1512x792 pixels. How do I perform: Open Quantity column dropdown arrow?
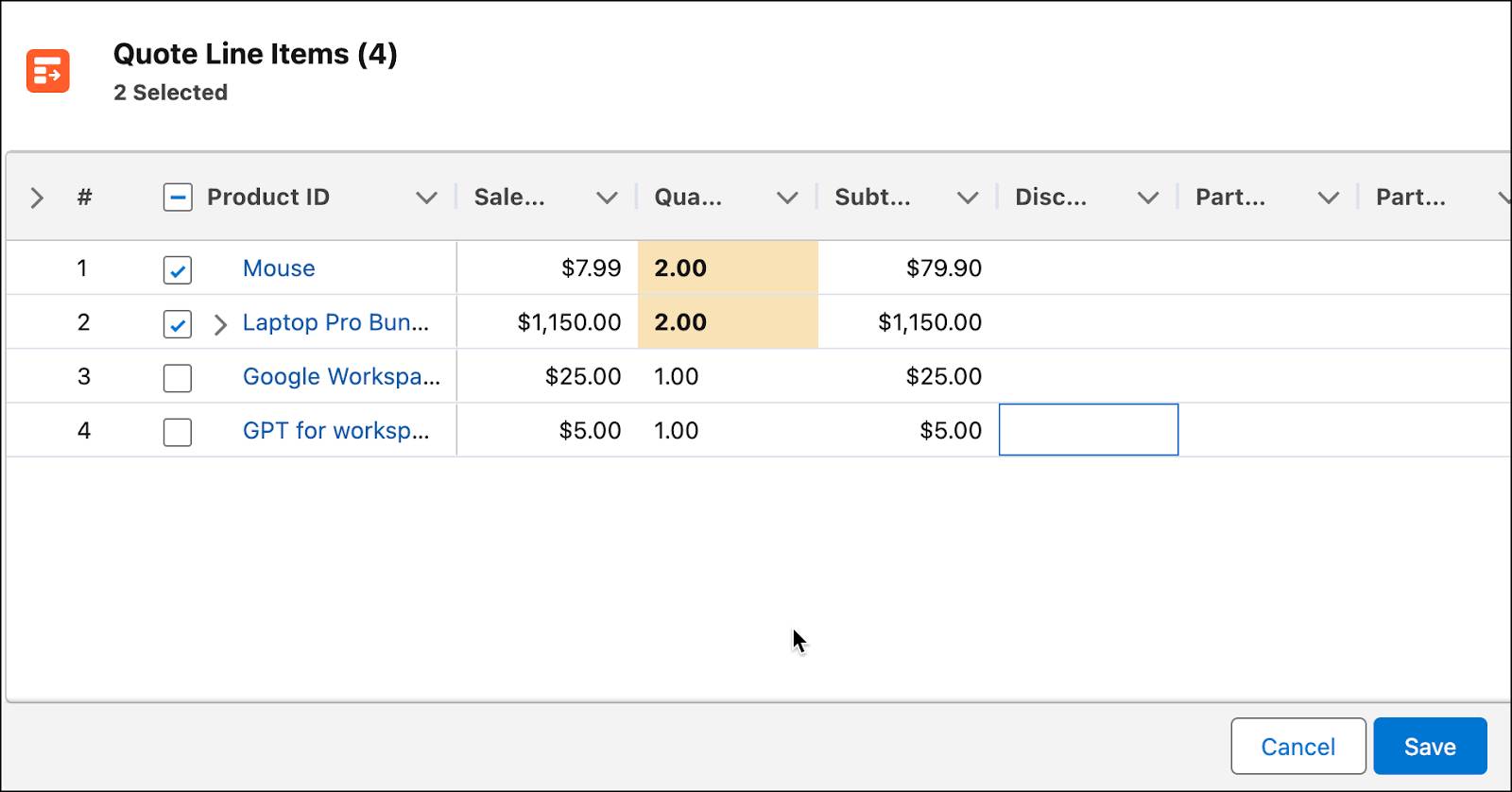[x=787, y=198]
